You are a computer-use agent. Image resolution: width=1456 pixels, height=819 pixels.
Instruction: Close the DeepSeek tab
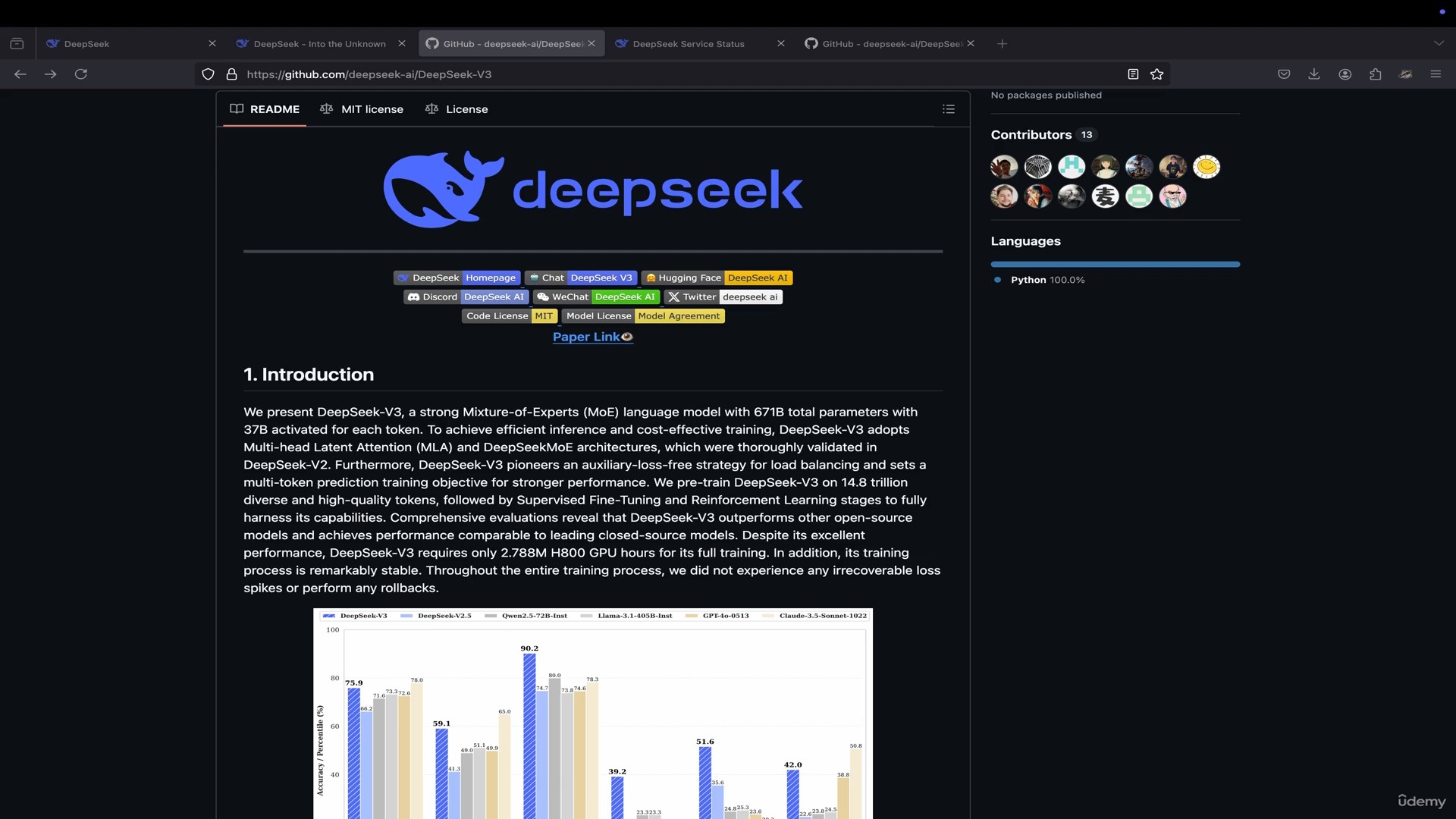(x=212, y=44)
